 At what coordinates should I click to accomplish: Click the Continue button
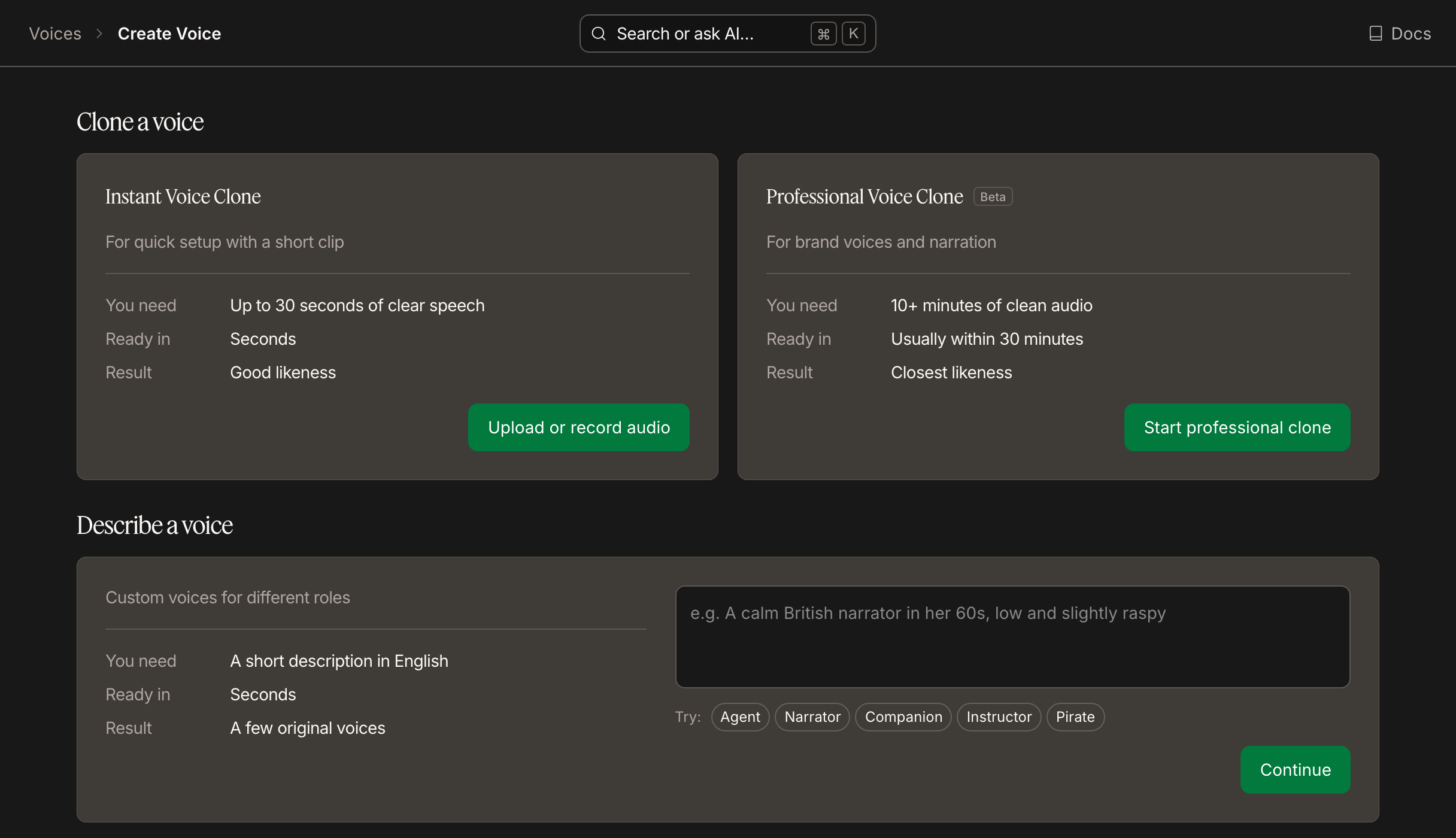pos(1295,770)
